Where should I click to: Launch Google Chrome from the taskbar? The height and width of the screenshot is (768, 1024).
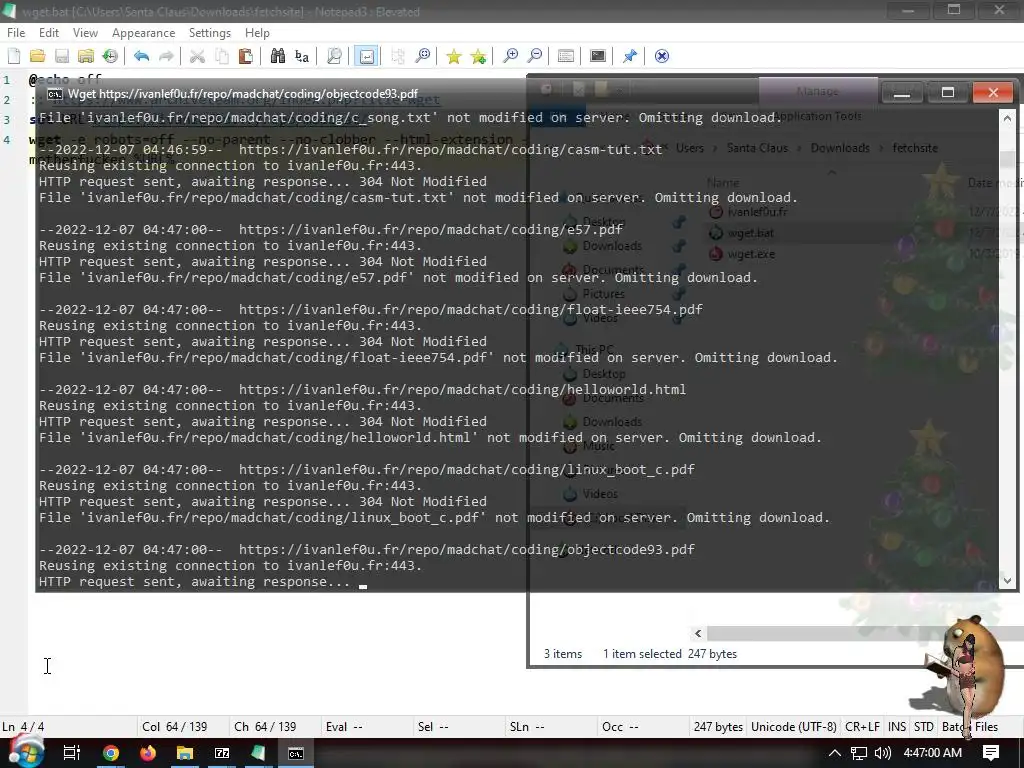coord(111,753)
